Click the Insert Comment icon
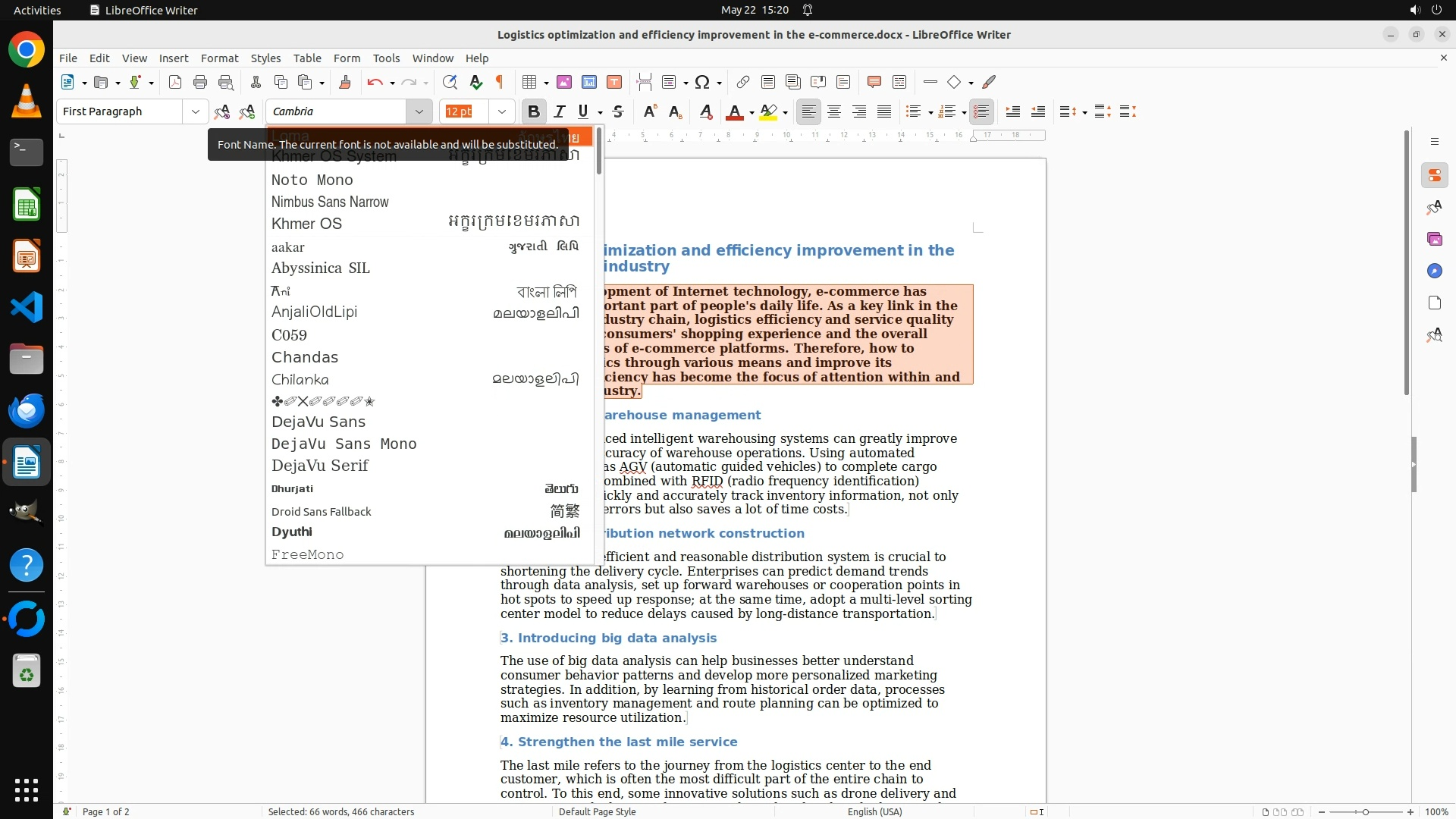Screen dimensions: 1456x819 pyautogui.click(x=874, y=82)
